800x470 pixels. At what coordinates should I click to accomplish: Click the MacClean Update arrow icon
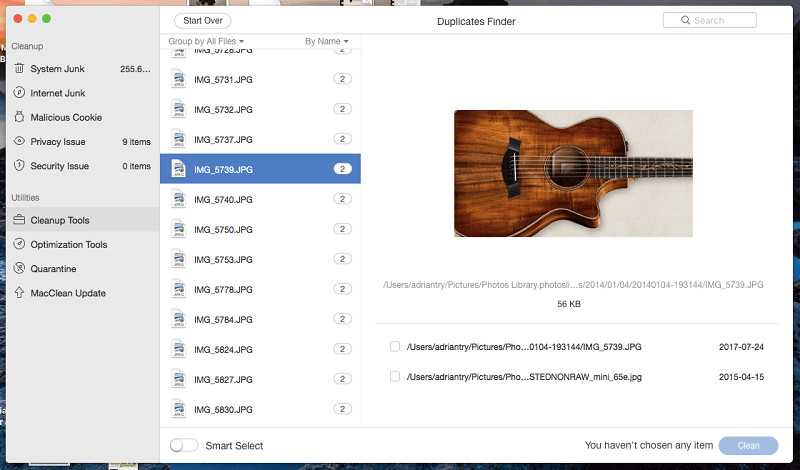[x=19, y=292]
